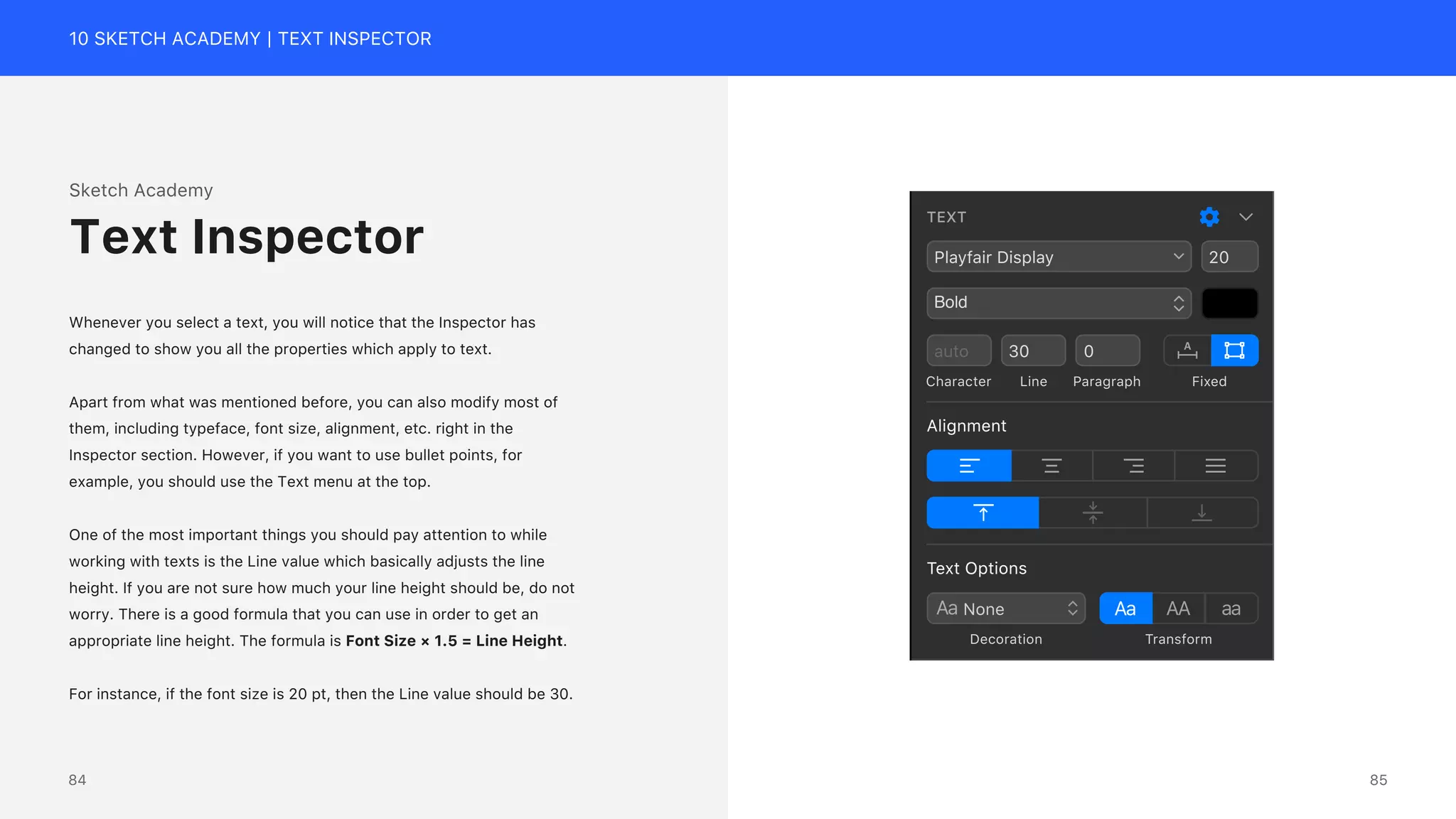Click the Line label under 30
Screen dimensions: 1456x819
pos(1033,382)
